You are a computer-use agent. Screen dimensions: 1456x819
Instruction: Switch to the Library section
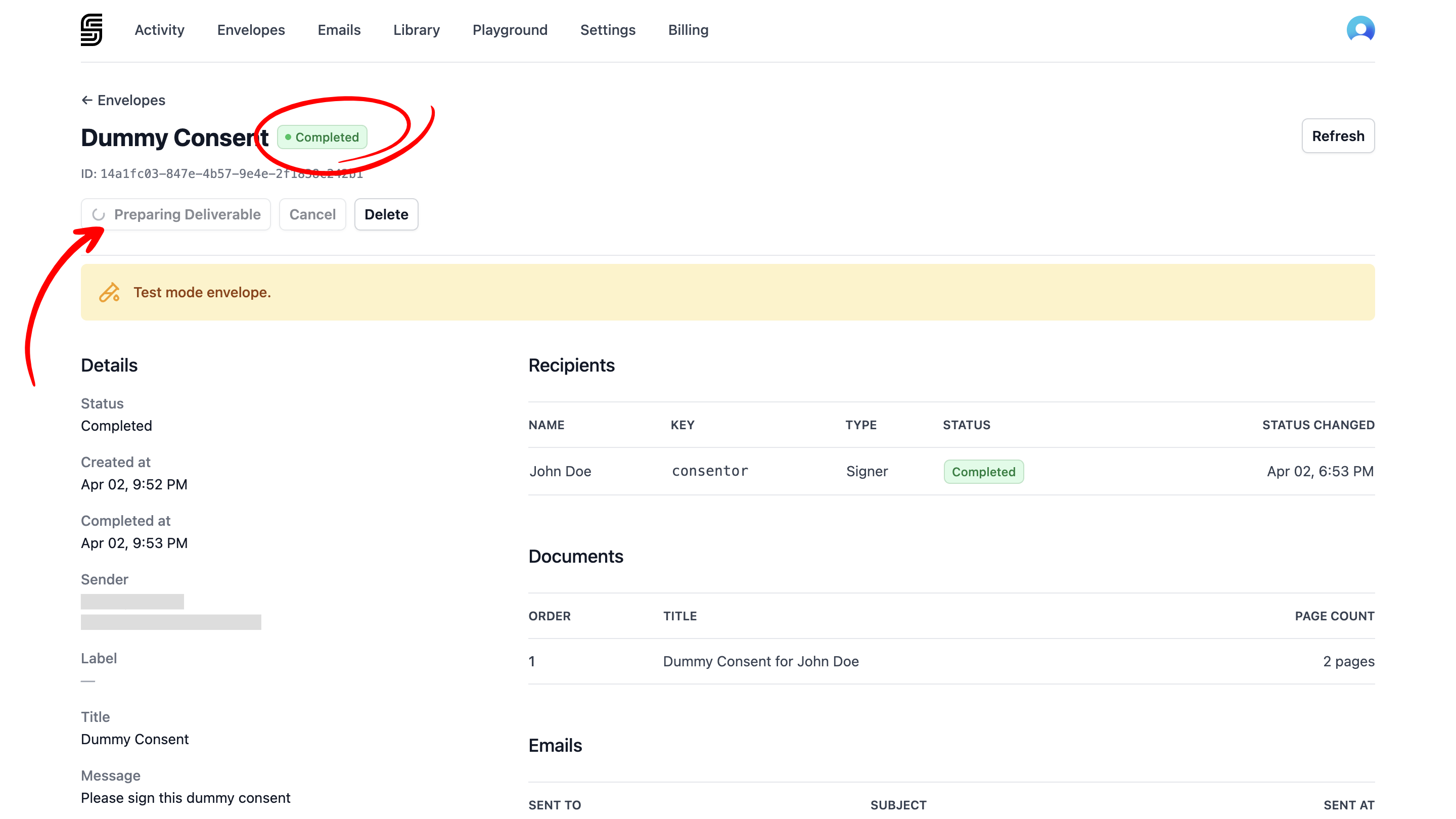tap(416, 30)
